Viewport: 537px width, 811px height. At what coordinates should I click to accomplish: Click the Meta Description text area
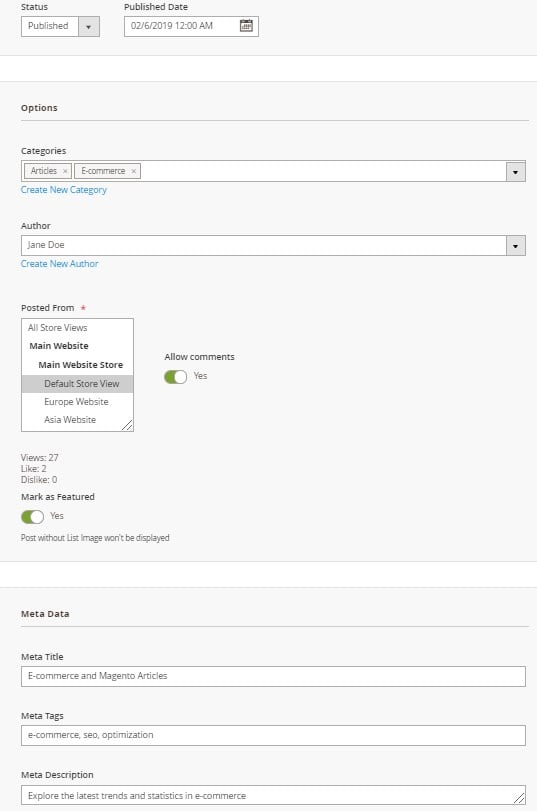(273, 795)
